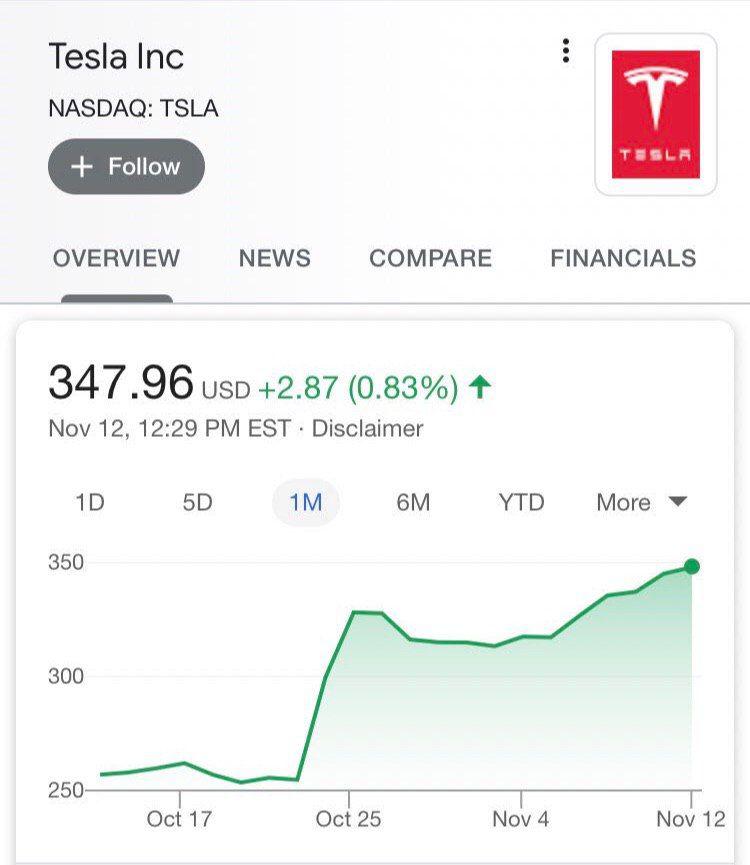Open the three-dot more options menu
This screenshot has width=750, height=865.
[566, 50]
